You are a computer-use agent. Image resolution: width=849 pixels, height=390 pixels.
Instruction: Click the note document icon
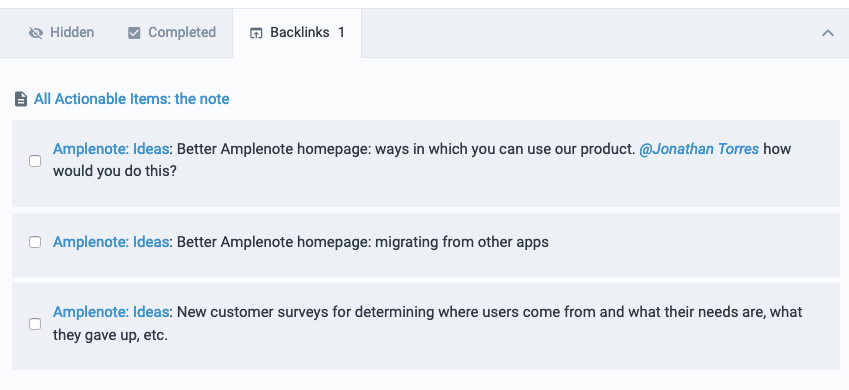[21, 99]
